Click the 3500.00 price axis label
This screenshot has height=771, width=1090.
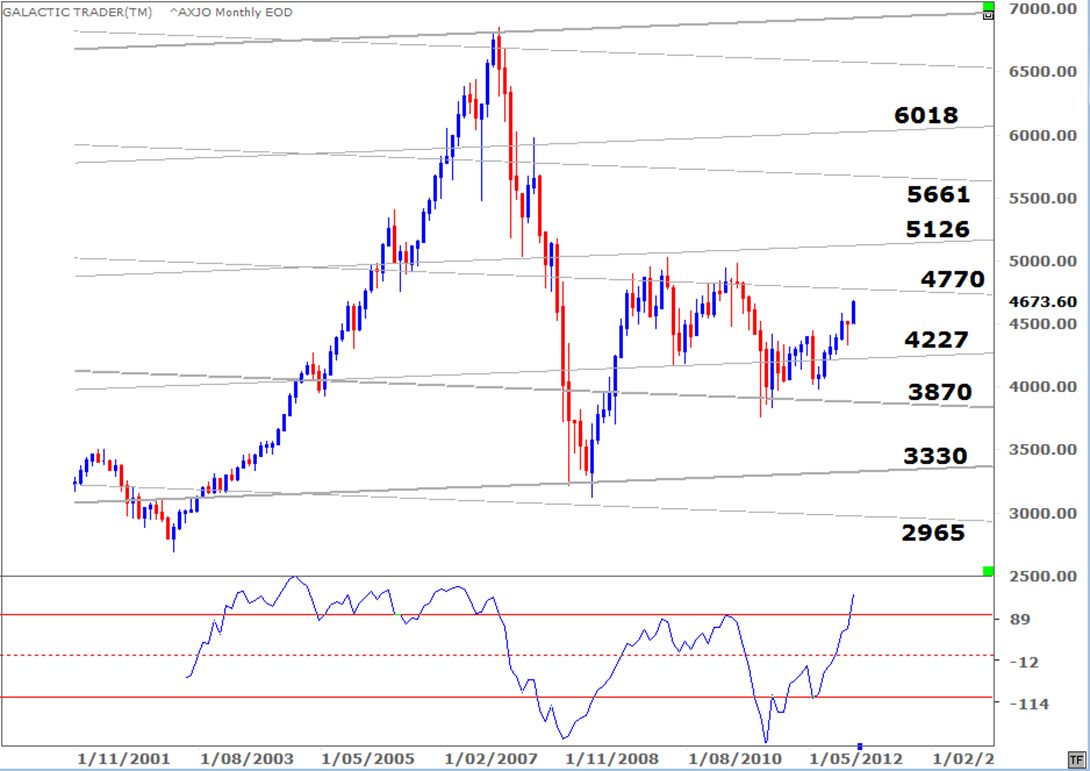(1043, 450)
